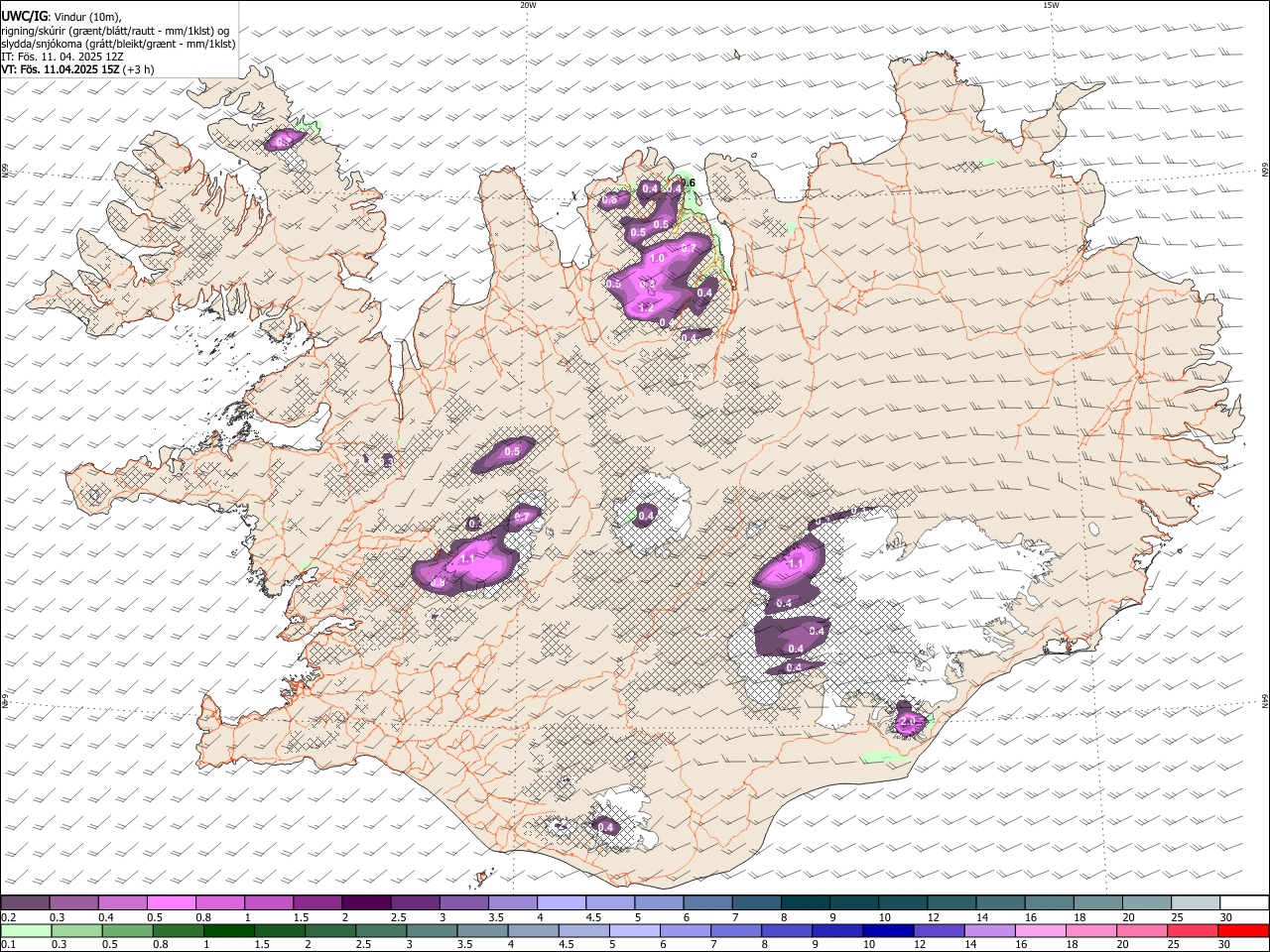Click the '15W' longitude label
Screen dimensions: 1270x952
coord(1051,5)
